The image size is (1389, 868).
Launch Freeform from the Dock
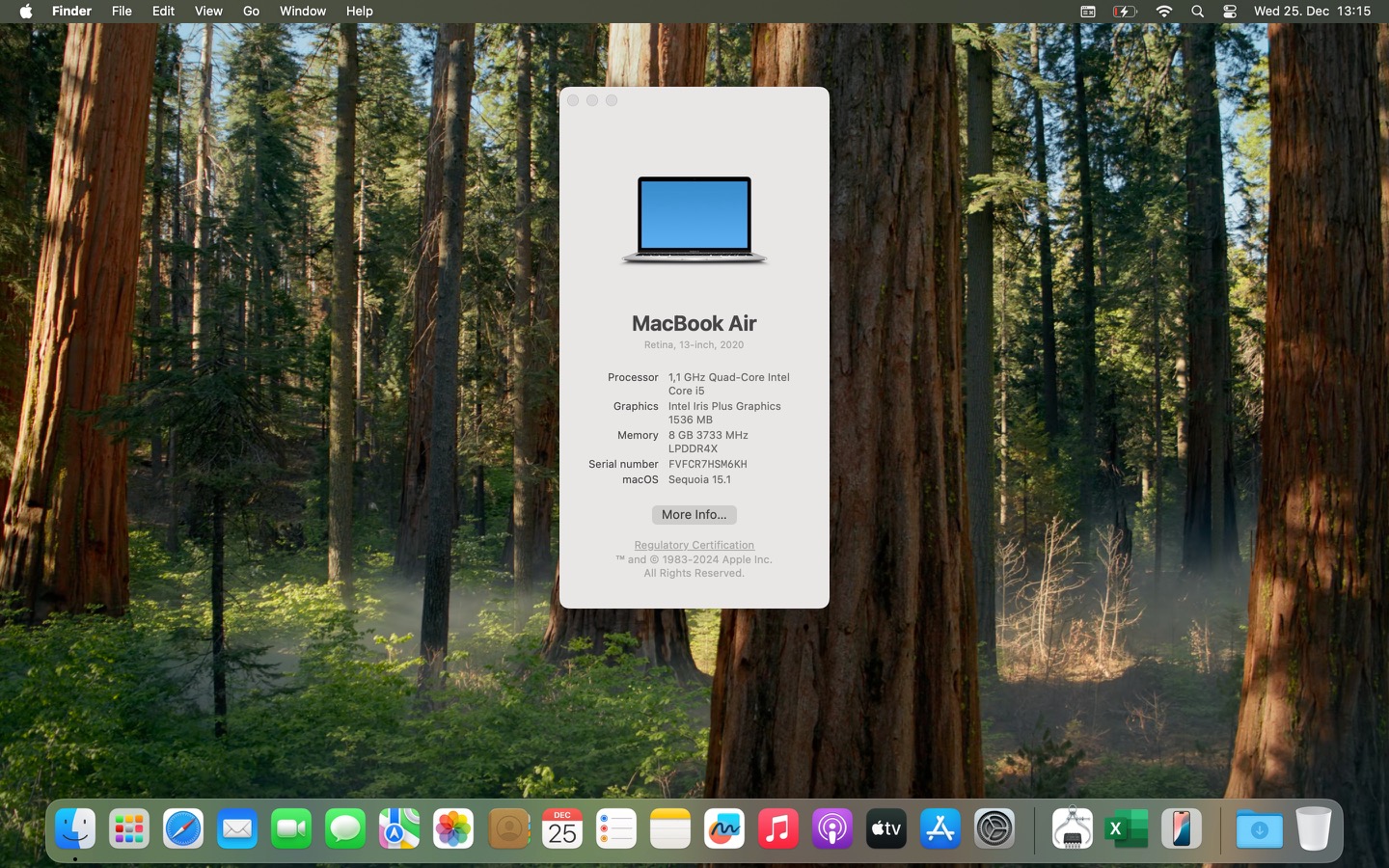tap(724, 828)
